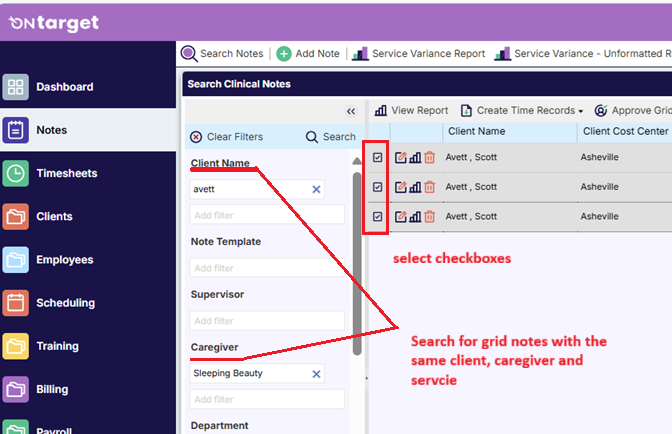
Task: Open the Dashboard sidebar icon
Action: point(15,87)
